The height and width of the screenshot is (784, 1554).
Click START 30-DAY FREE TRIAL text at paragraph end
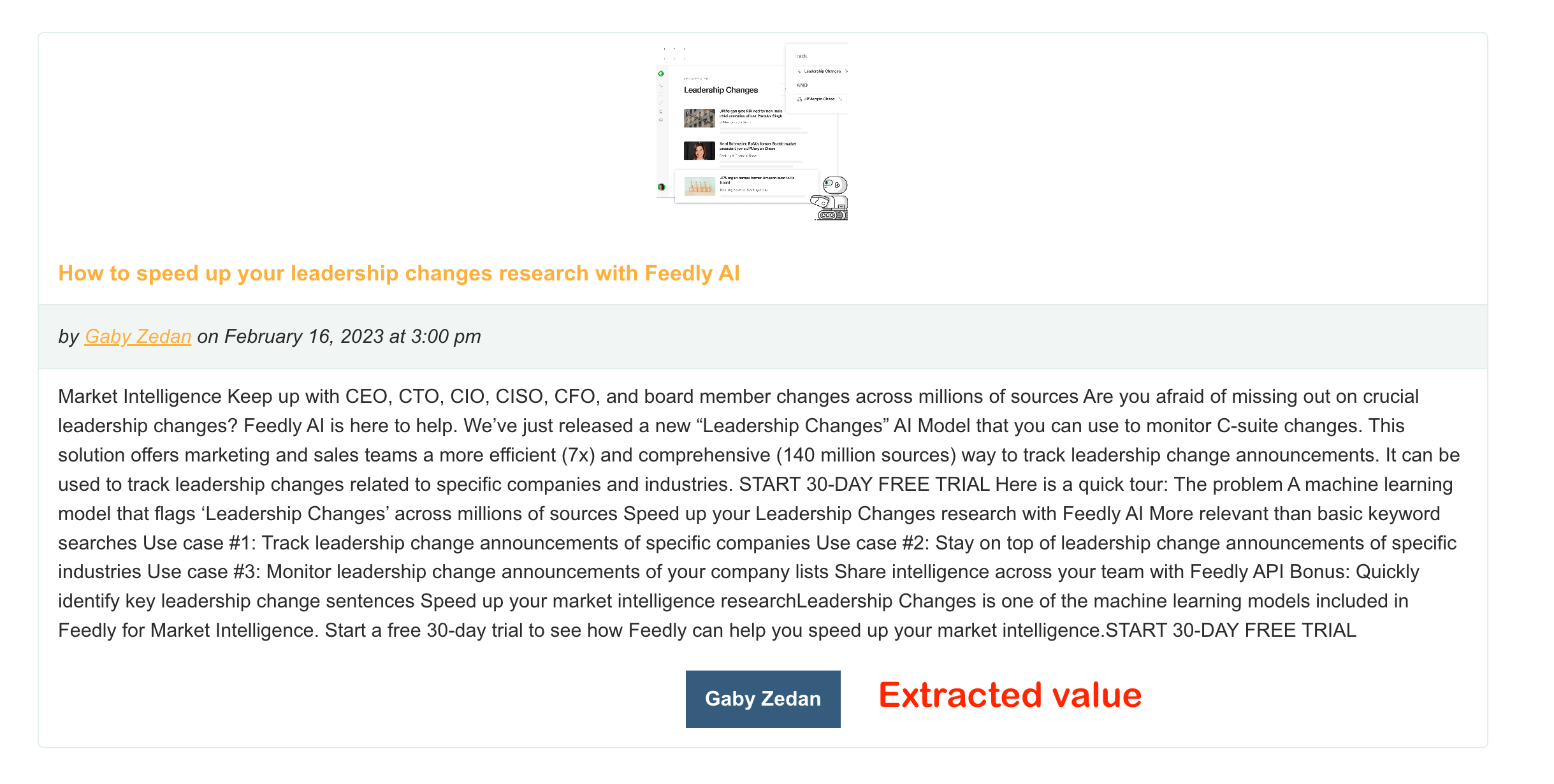1230,630
